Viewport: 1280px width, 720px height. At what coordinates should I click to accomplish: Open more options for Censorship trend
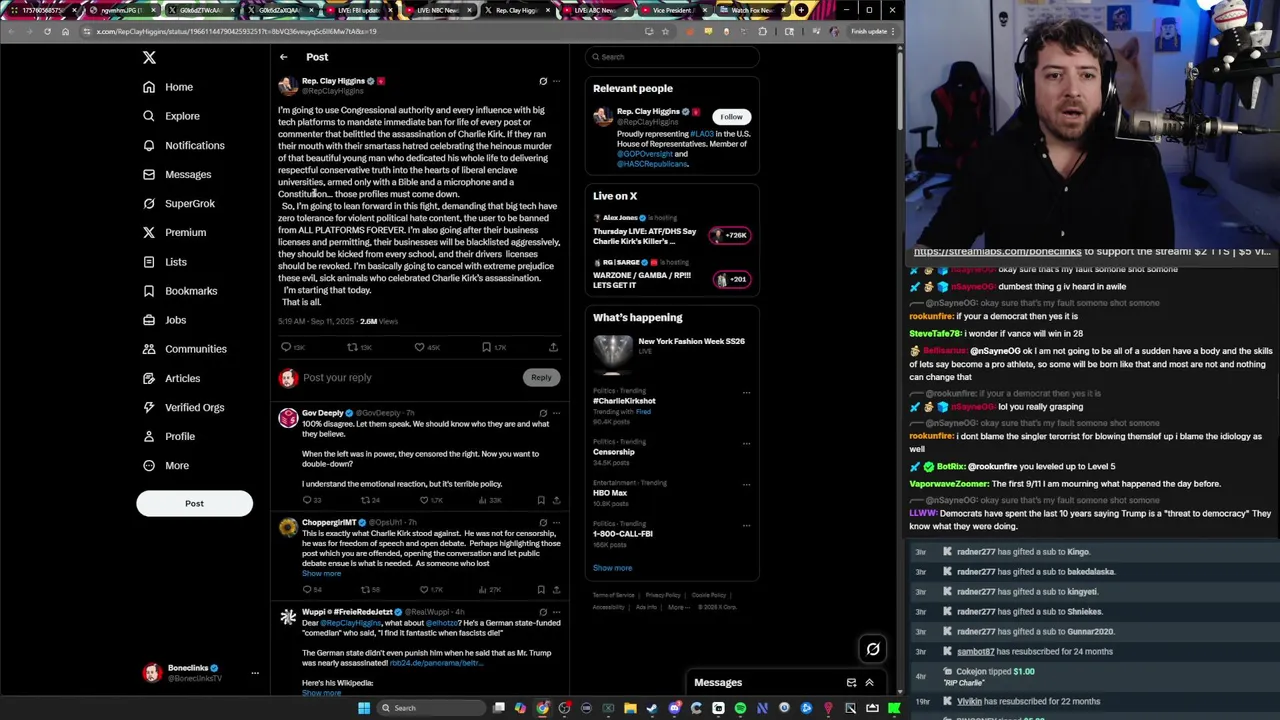[746, 442]
